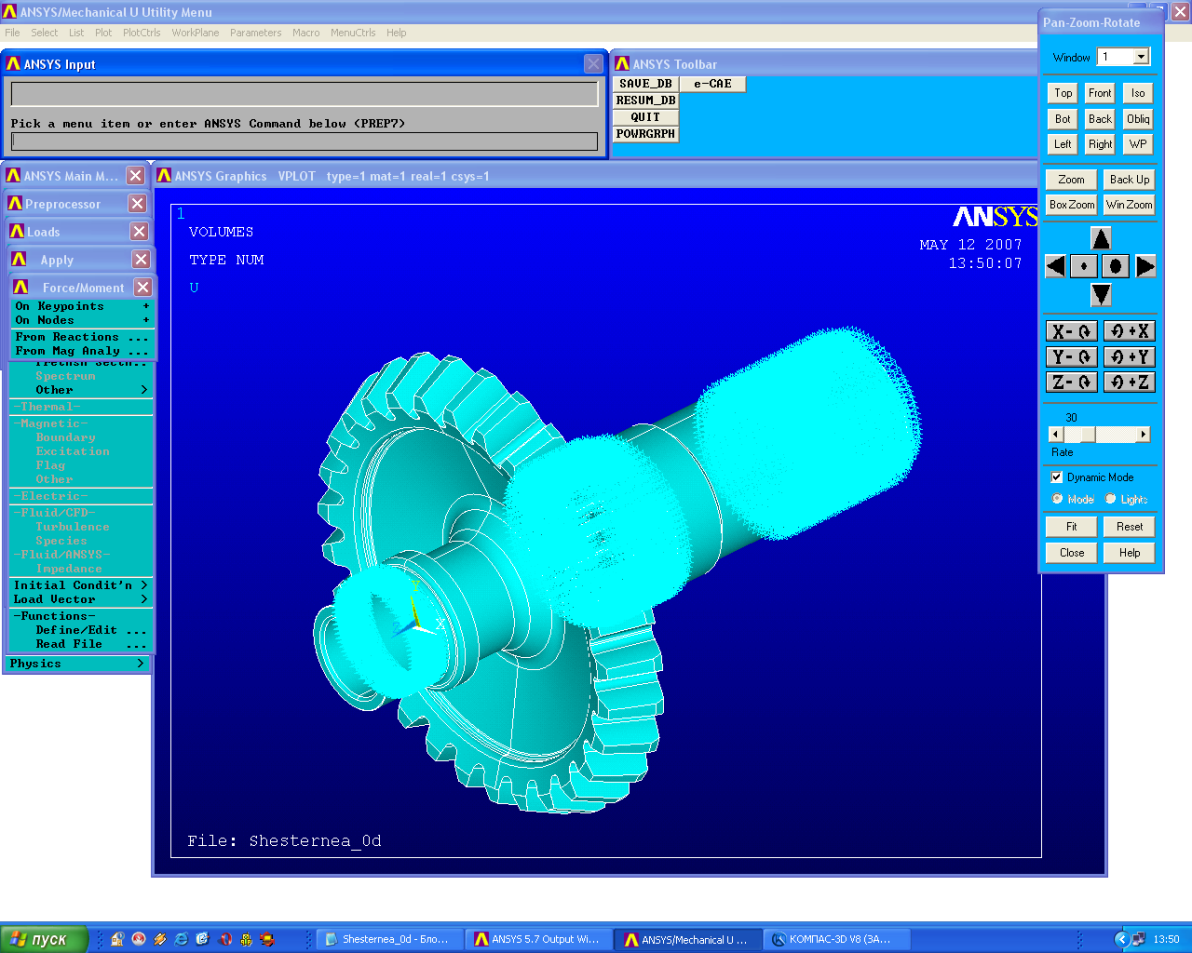Expand Load Vector submenu
The image size is (1192, 953).
coord(80,600)
